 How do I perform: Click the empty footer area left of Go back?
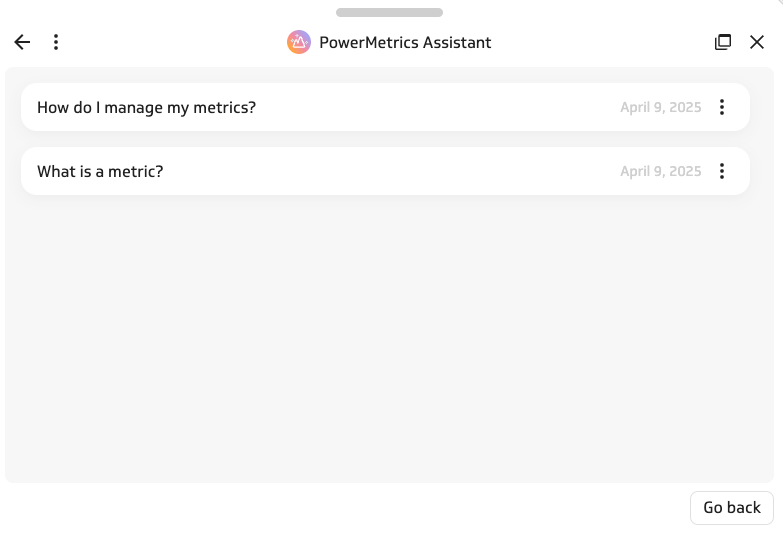pos(345,508)
